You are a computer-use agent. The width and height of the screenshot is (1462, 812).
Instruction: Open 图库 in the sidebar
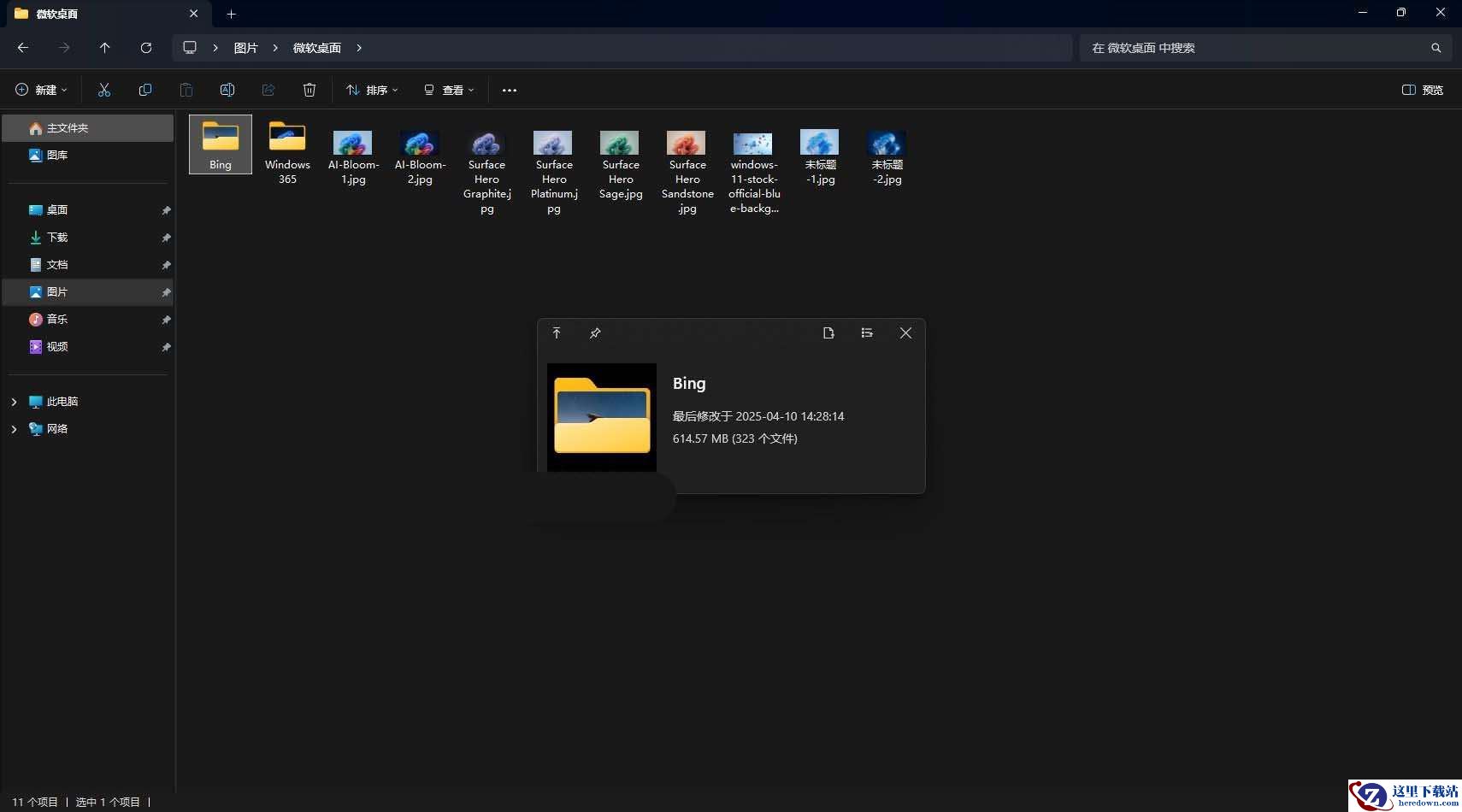point(88,156)
